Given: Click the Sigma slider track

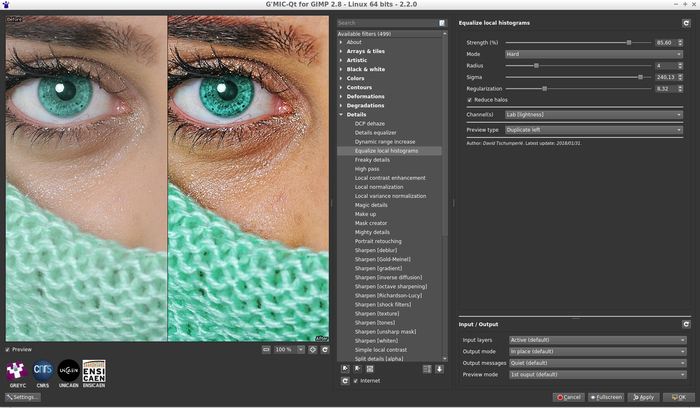Looking at the screenshot, I should click(x=576, y=77).
